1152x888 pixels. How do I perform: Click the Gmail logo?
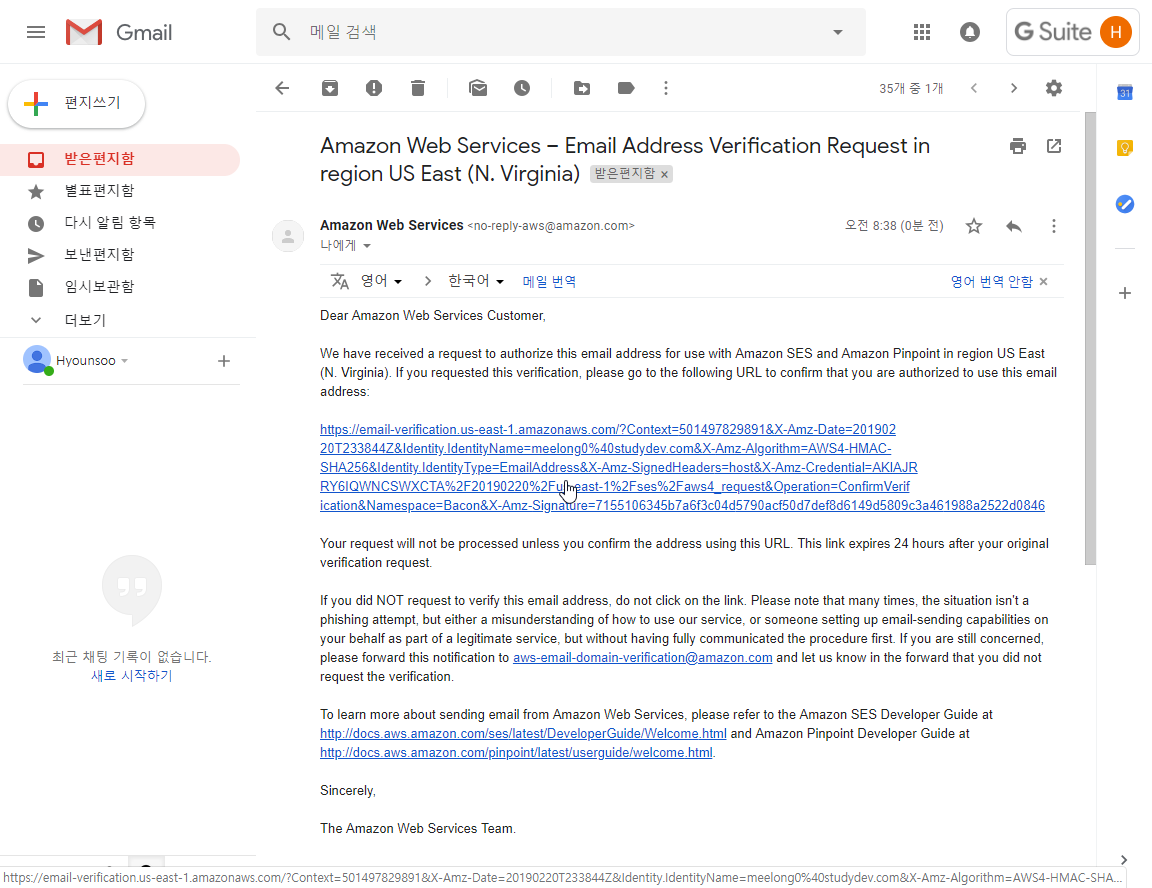pos(118,32)
